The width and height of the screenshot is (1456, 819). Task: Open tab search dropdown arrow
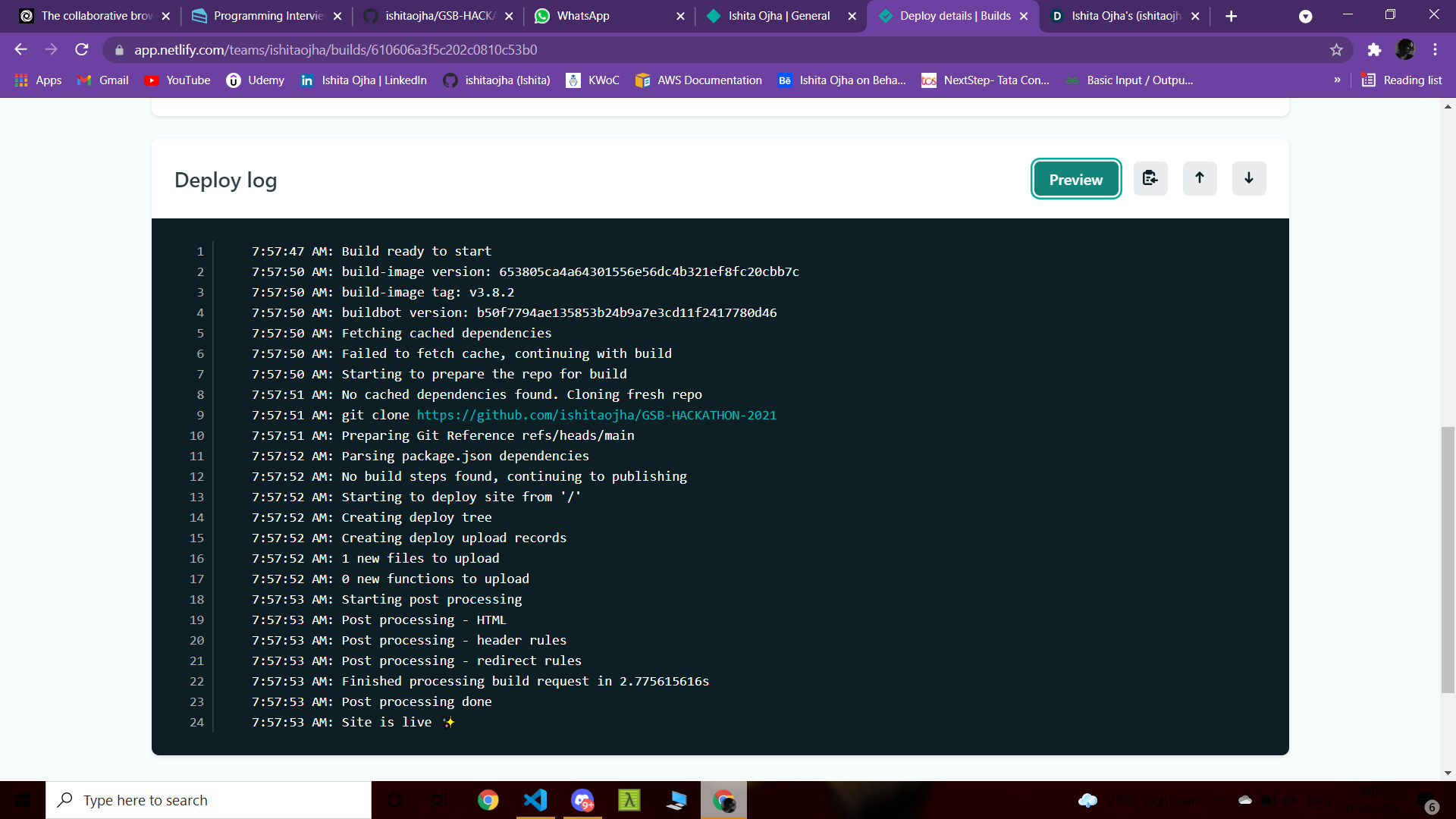click(1305, 16)
